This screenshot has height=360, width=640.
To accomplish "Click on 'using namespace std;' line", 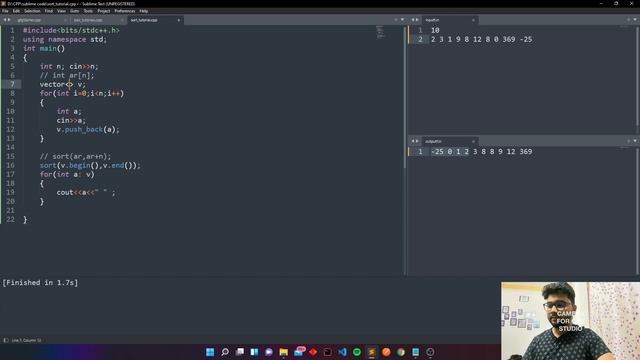I will point(64,39).
